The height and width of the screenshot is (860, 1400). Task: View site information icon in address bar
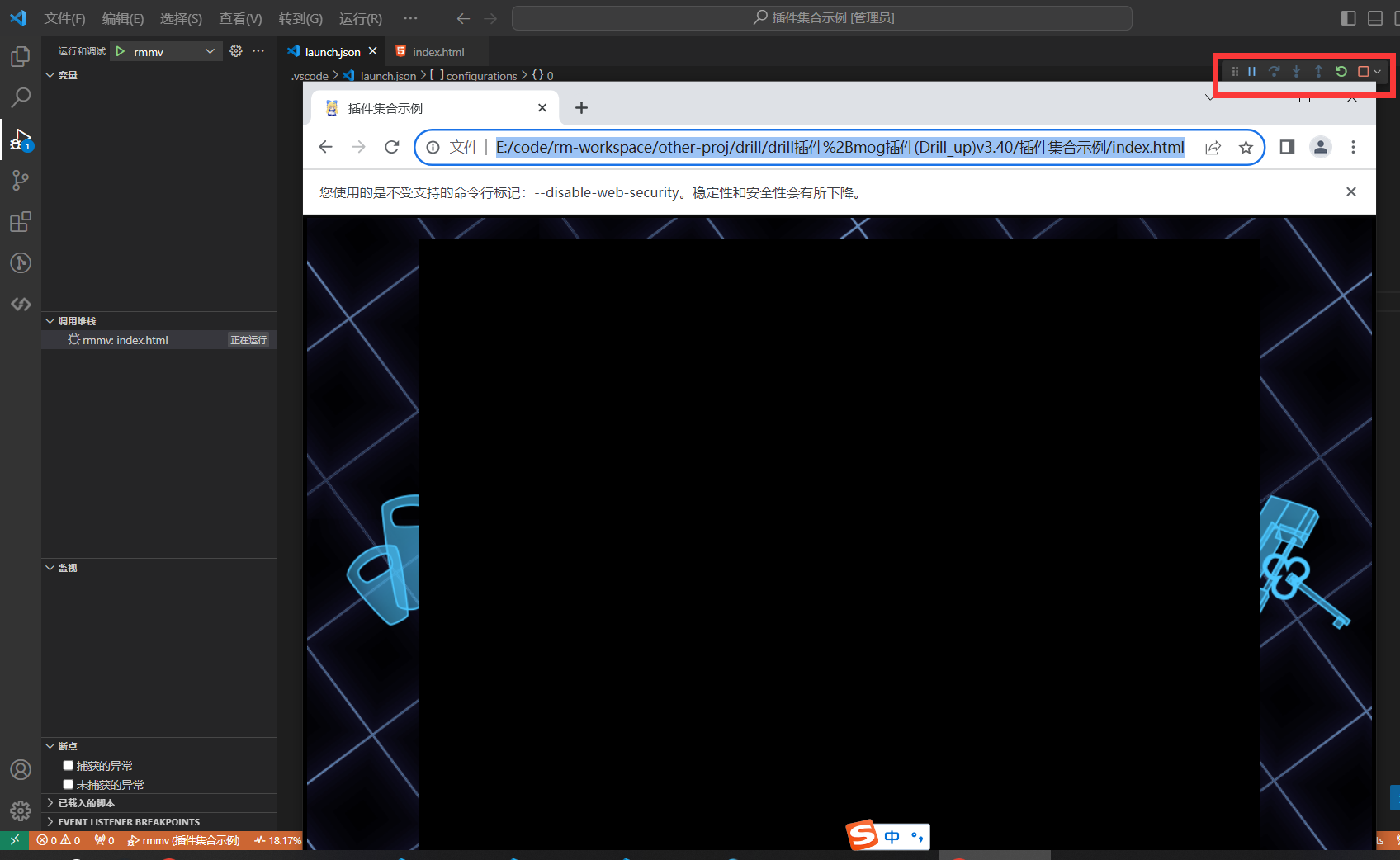433,148
